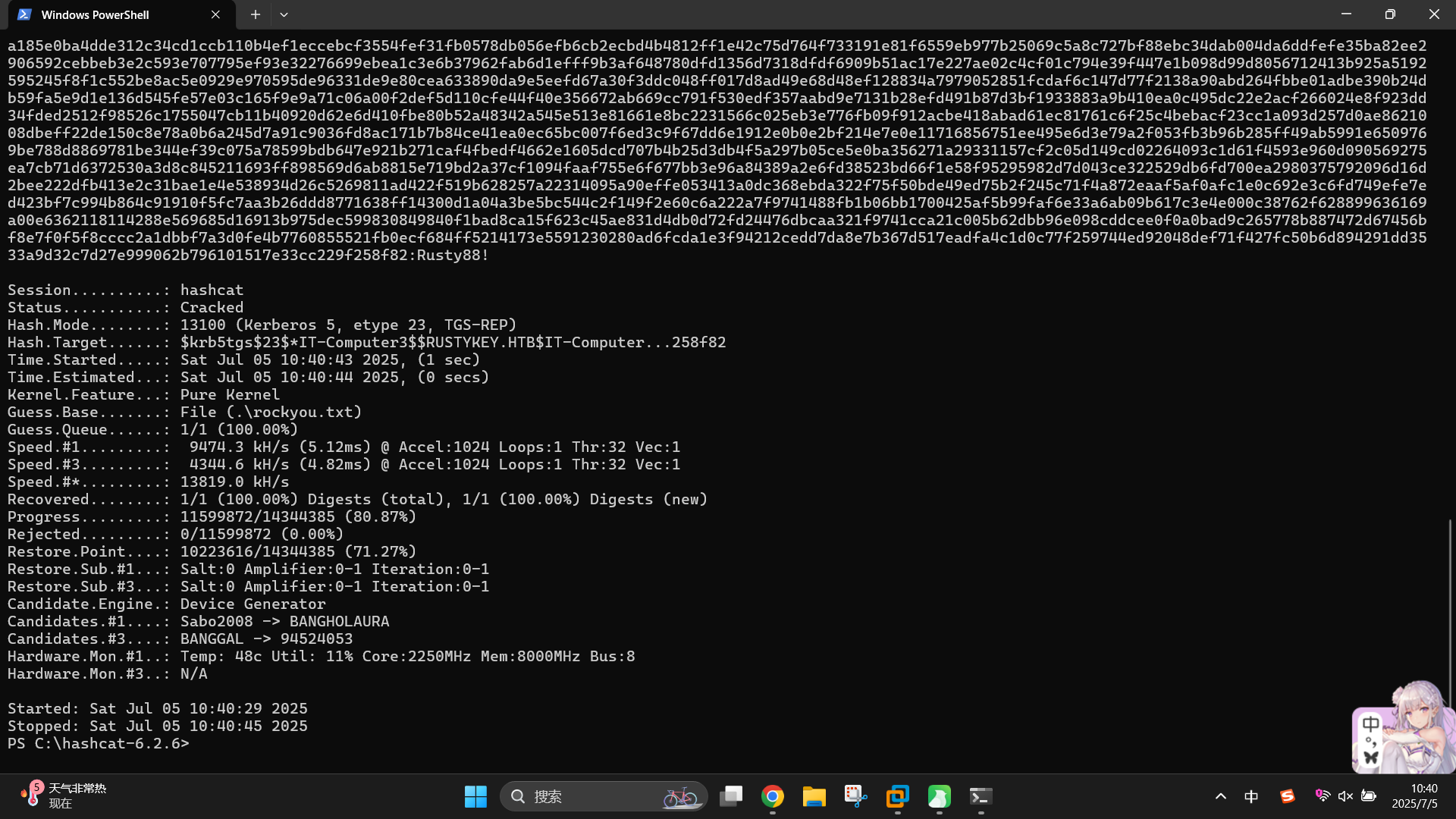
Task: Toggle muted volume speaker icon
Action: (1345, 796)
